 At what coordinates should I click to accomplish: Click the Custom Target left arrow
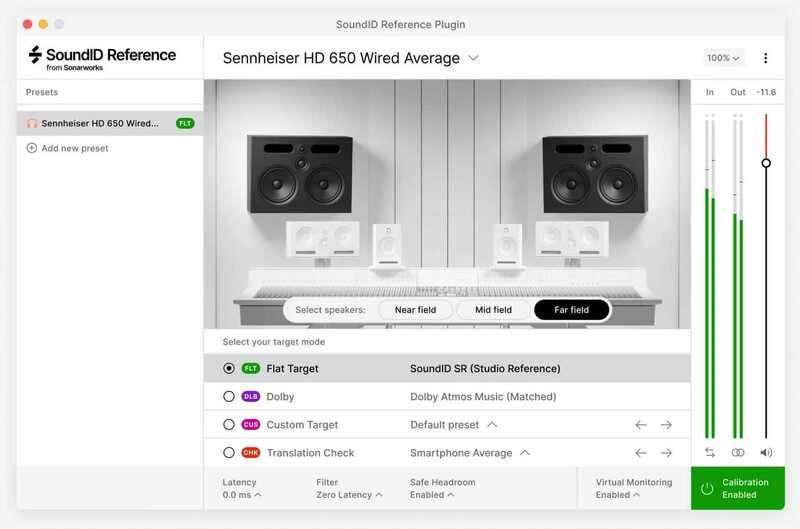tap(641, 425)
